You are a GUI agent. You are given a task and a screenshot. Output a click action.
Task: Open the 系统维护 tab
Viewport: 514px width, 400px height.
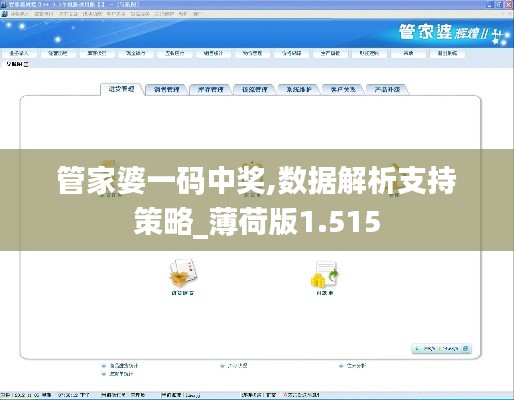pyautogui.click(x=299, y=89)
